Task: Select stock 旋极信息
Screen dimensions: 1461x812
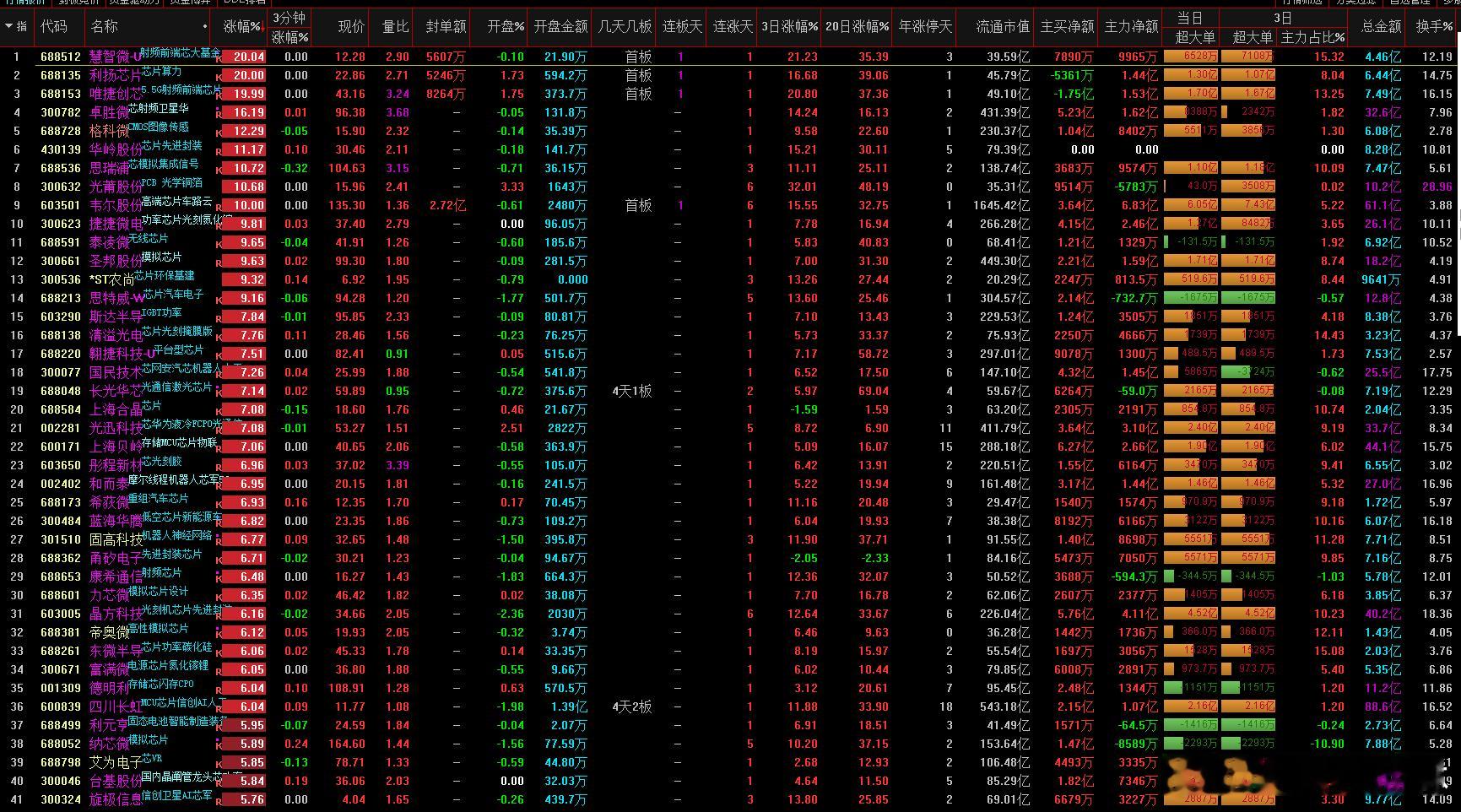Action: 116,799
